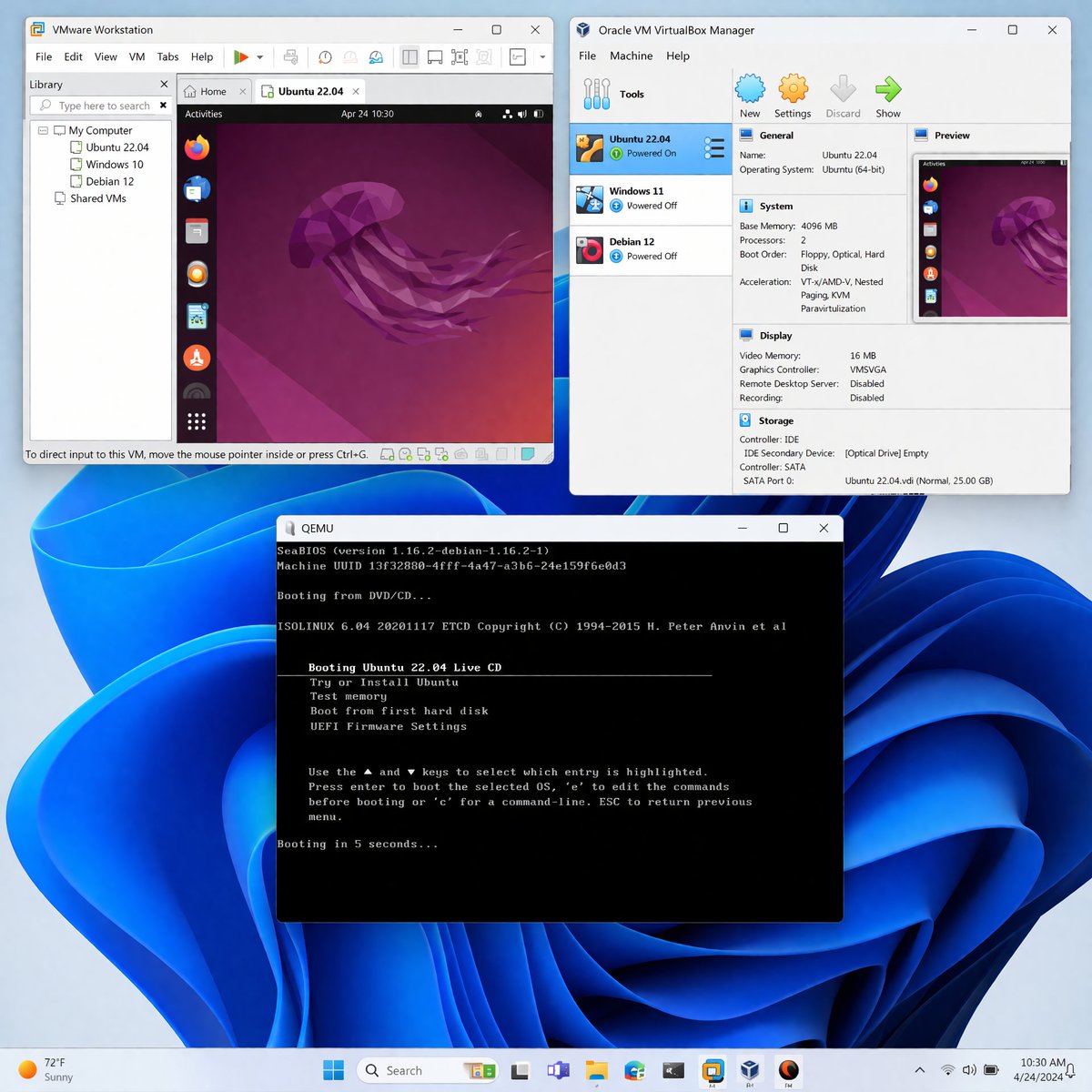The height and width of the screenshot is (1092, 1092).
Task: Toggle the Library panel visibility in VMware
Action: 409,57
